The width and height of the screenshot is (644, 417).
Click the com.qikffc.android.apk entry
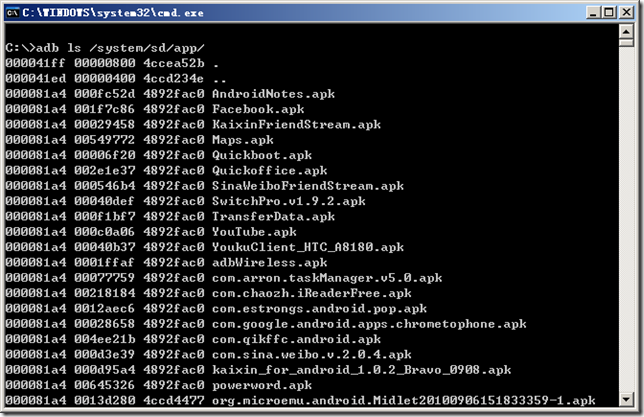tap(296, 339)
